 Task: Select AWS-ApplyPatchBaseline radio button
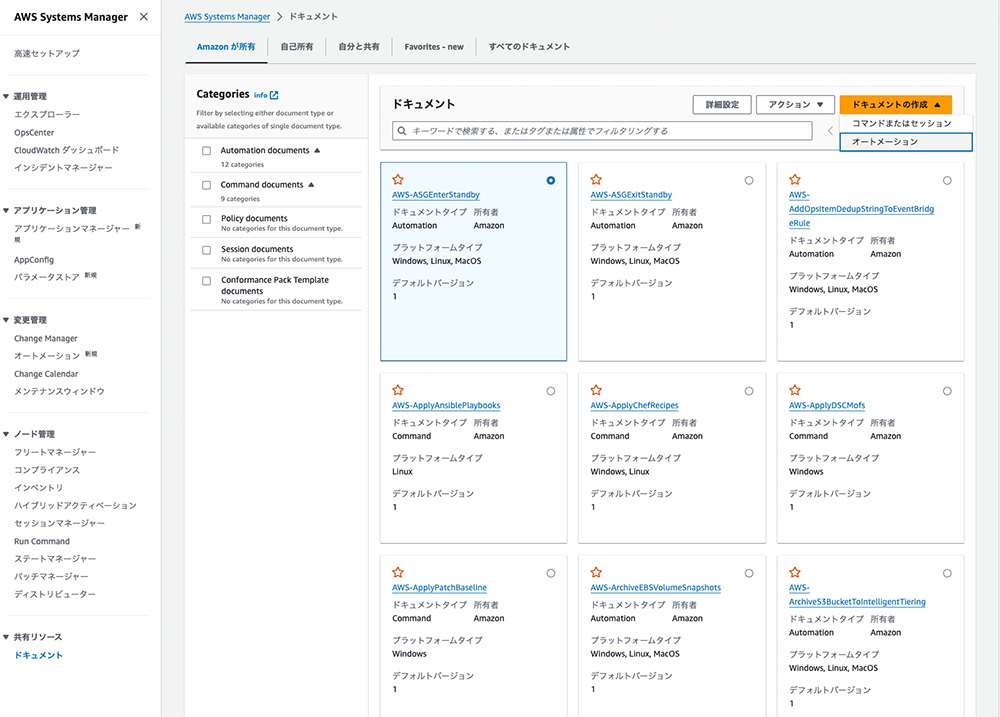pyautogui.click(x=550, y=573)
